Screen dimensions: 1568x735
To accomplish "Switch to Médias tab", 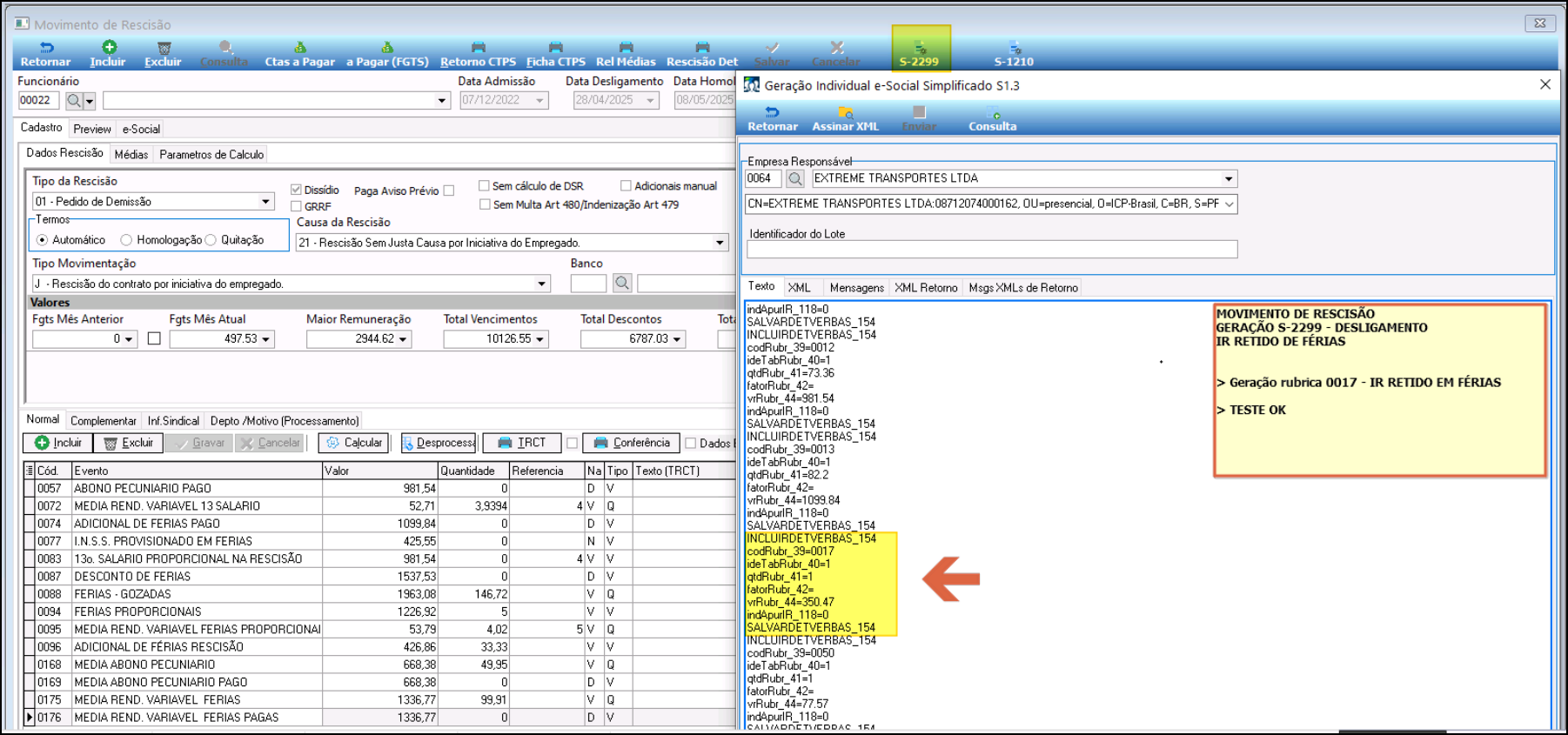I will click(x=131, y=154).
